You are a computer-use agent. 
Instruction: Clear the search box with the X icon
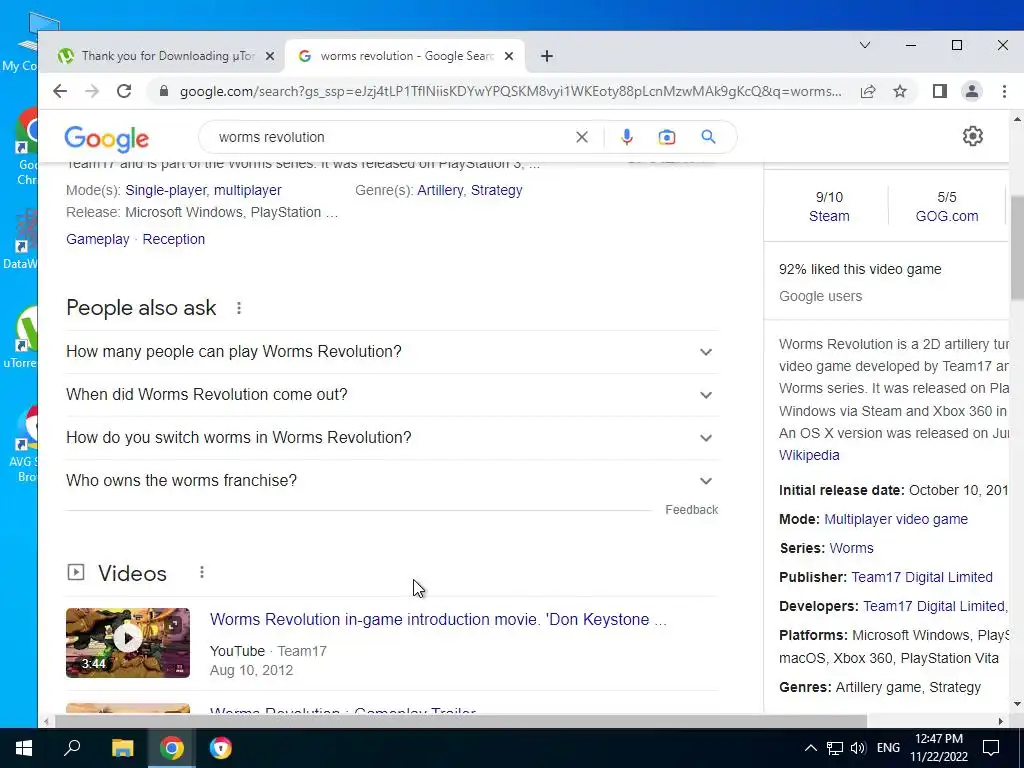click(582, 137)
